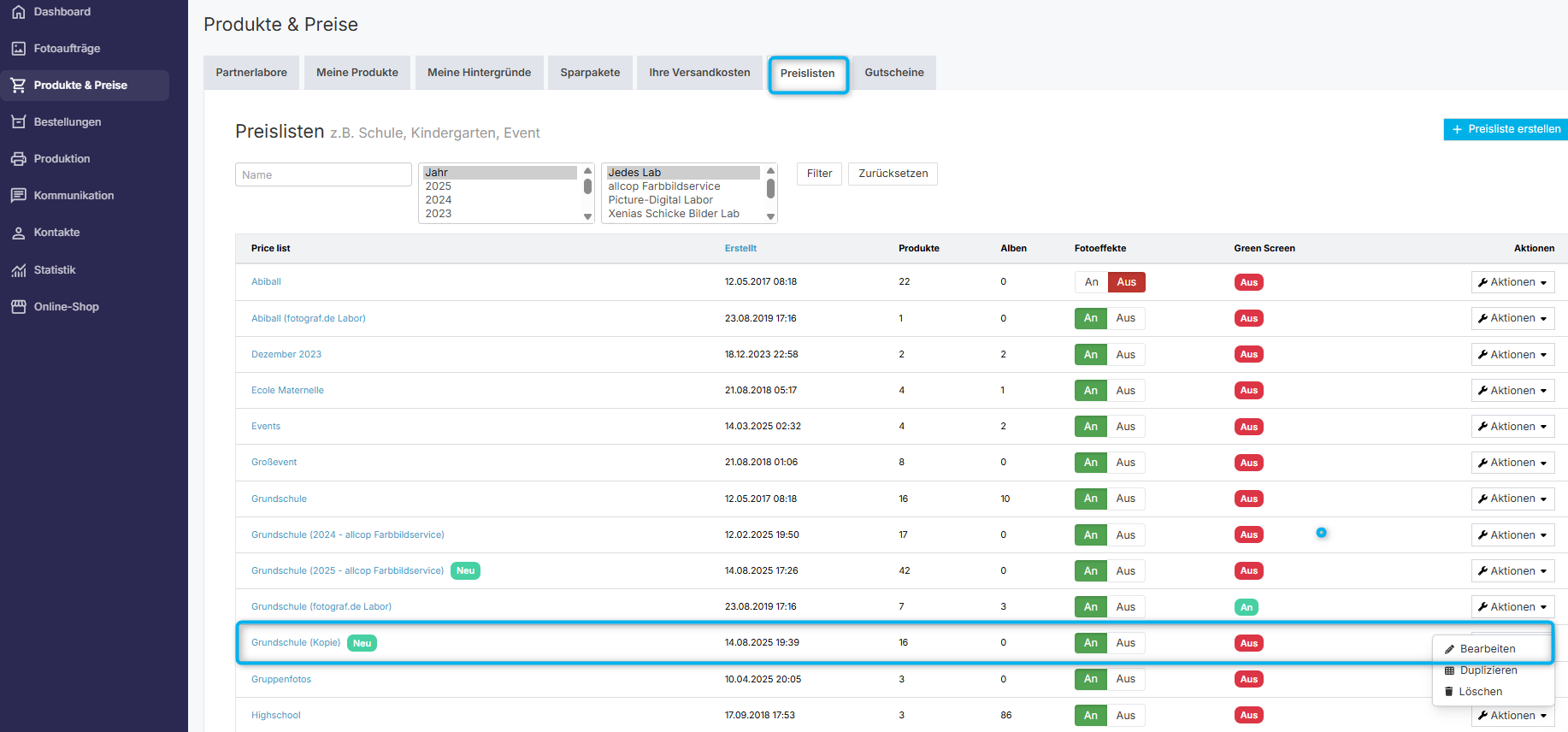Choose Bearbeiten in the actions menu
Viewport: 1568px width, 732px height.
tap(1487, 649)
